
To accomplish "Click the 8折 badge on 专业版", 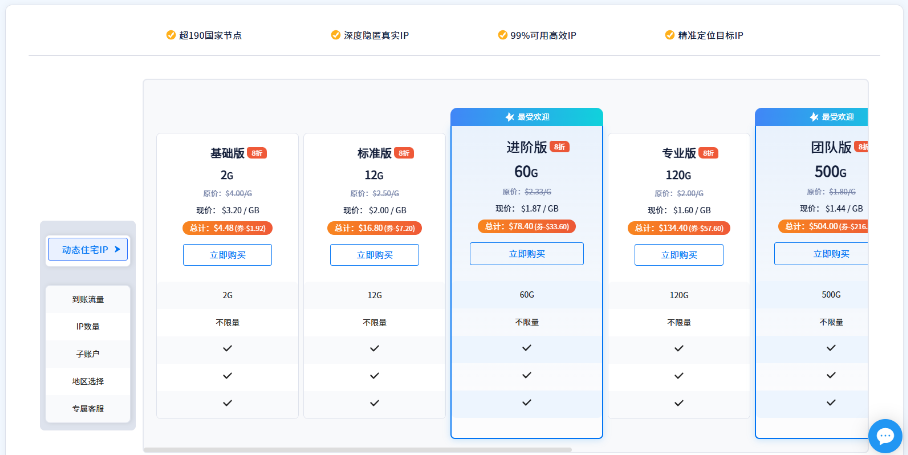I will pos(708,153).
